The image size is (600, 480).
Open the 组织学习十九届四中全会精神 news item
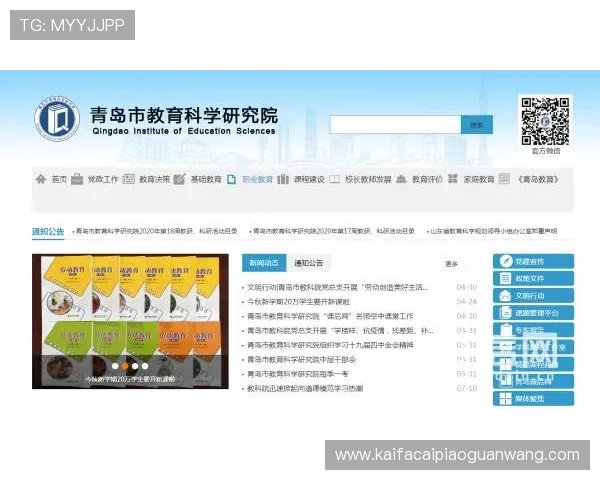click(x=330, y=345)
